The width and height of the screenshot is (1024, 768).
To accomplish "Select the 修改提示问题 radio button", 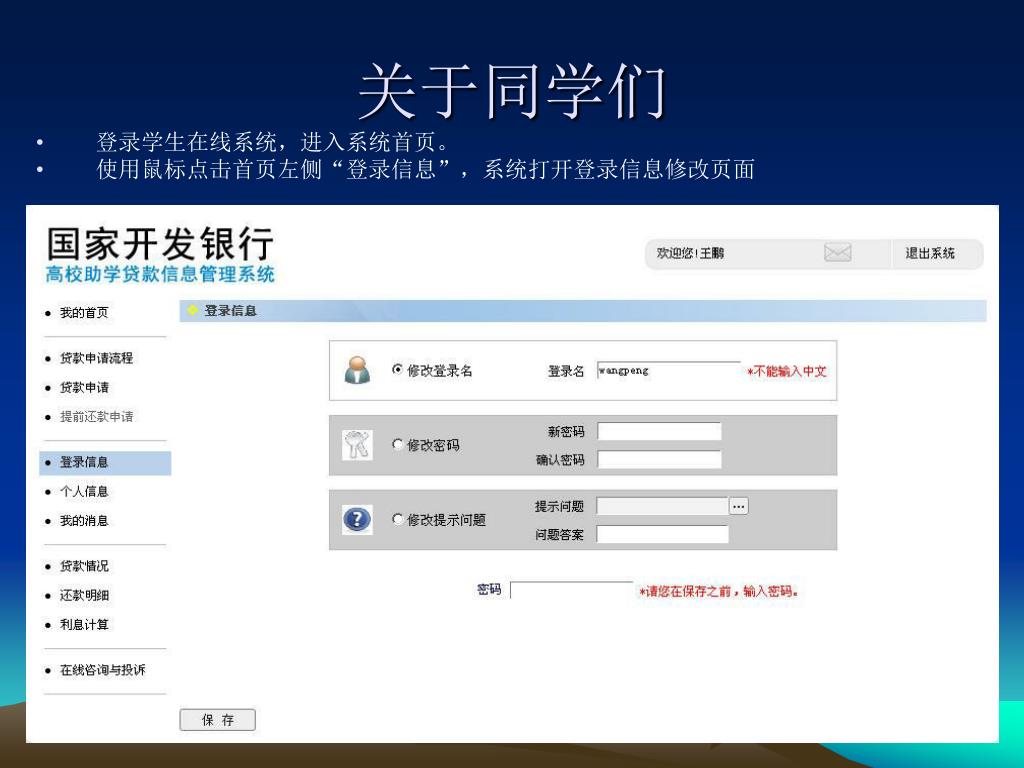I will pyautogui.click(x=398, y=520).
